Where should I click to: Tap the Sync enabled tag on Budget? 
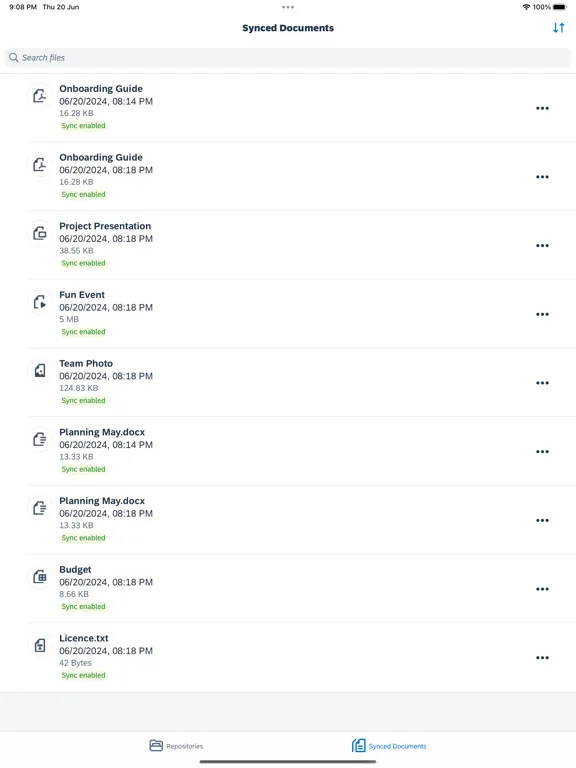(83, 606)
